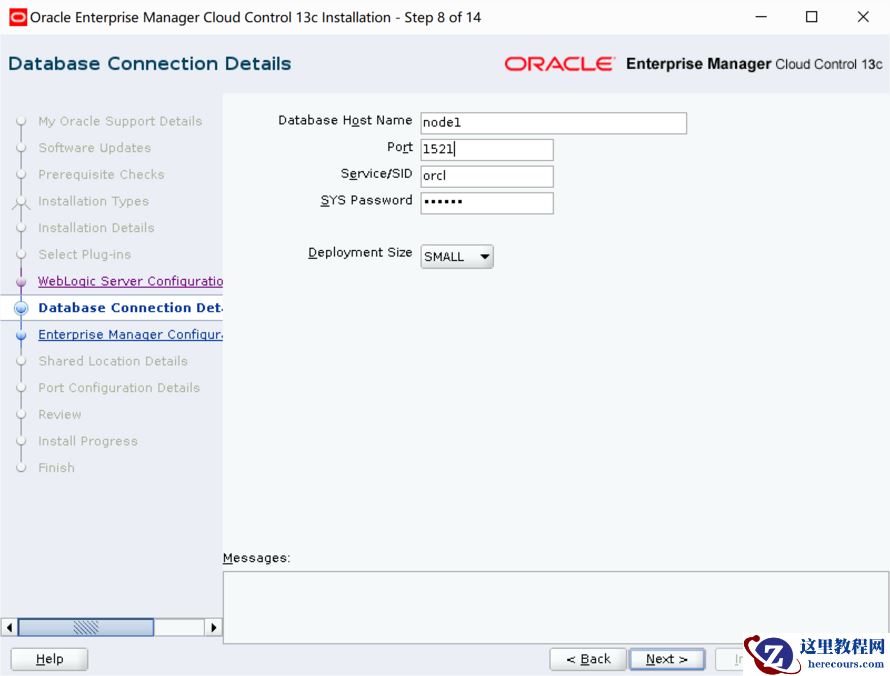Viewport: 890px width, 676px height.
Task: Click 'Finish' step text
Action: click(56, 468)
